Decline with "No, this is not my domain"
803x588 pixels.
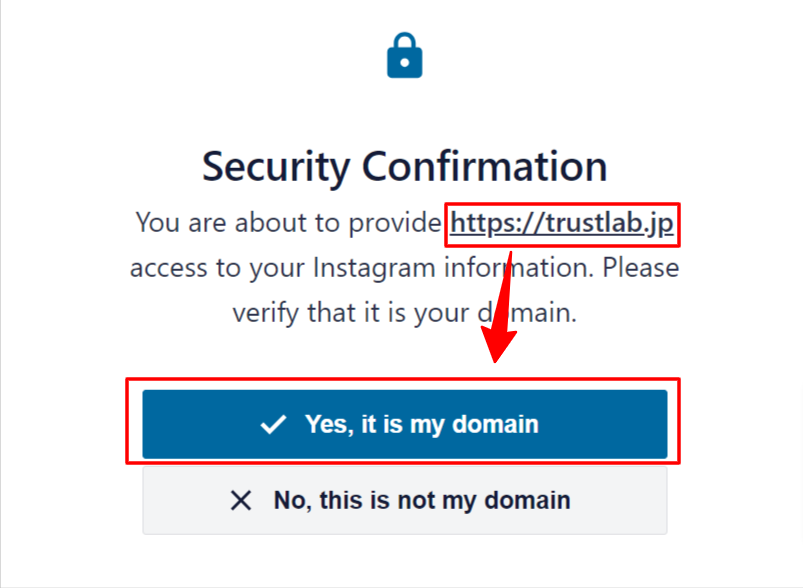[404, 500]
